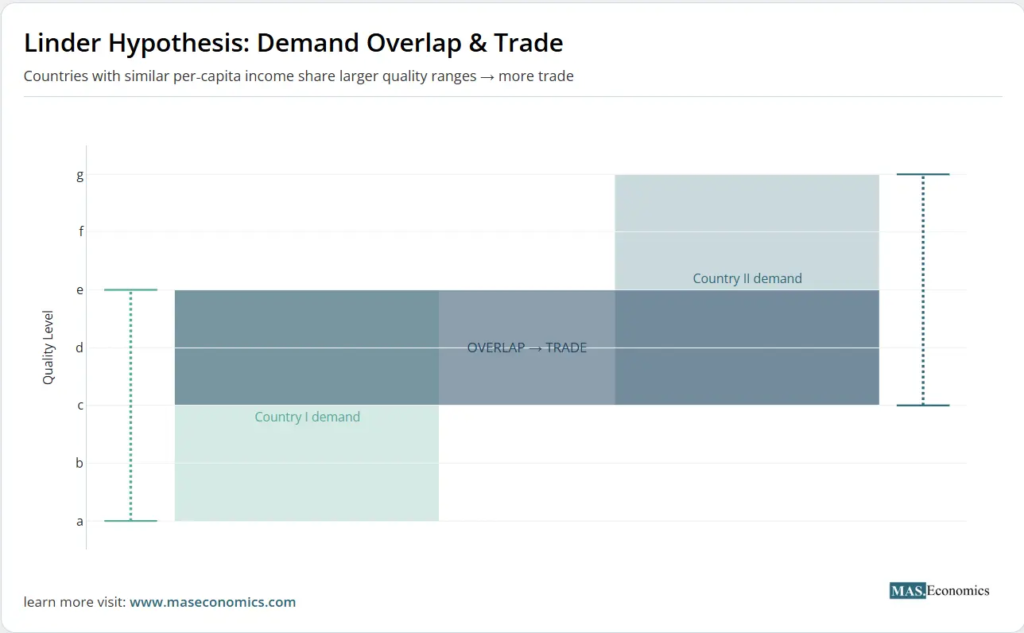Click the 'a' axis tick label
Screen dimensions: 1024x633
pyautogui.click(x=80, y=521)
